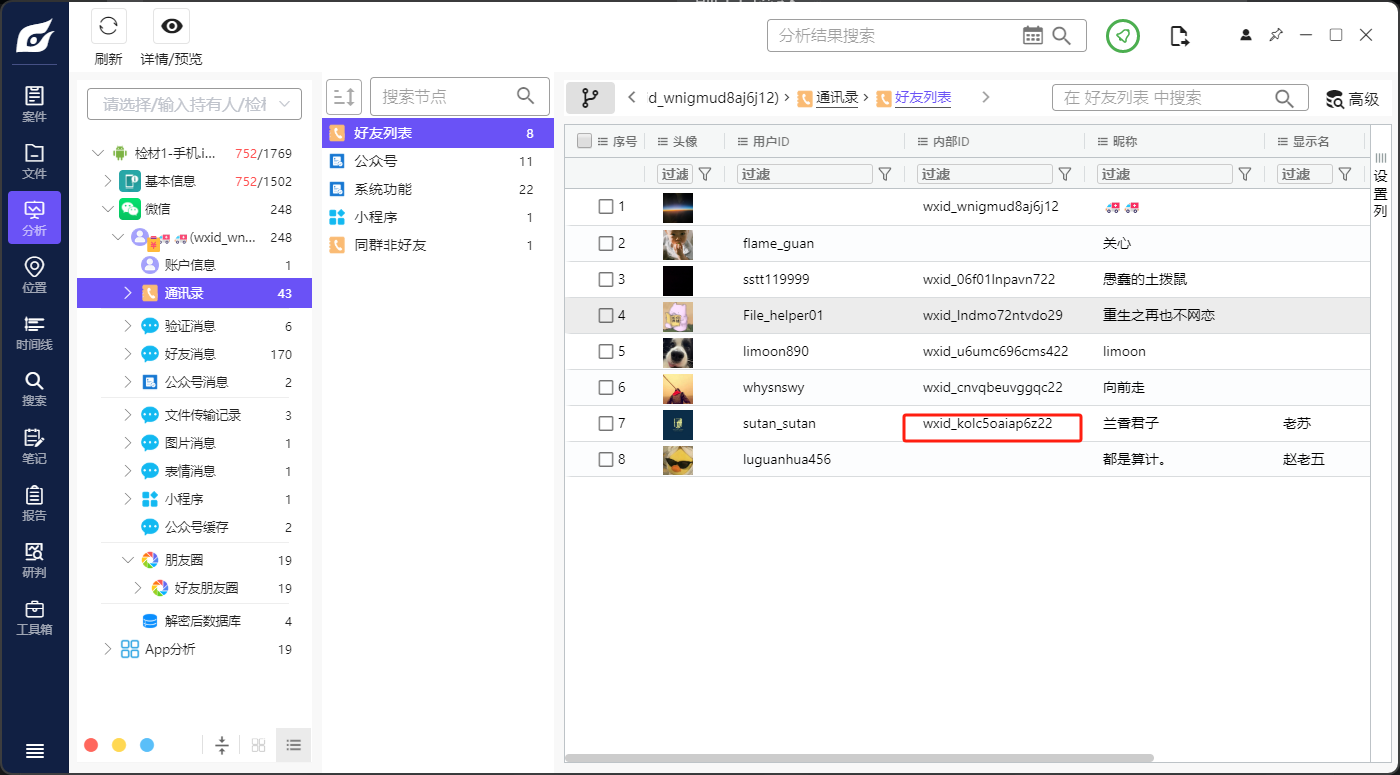1400x775 pixels.
Task: Open 位置 location panel in sidebar
Action: pos(34,274)
